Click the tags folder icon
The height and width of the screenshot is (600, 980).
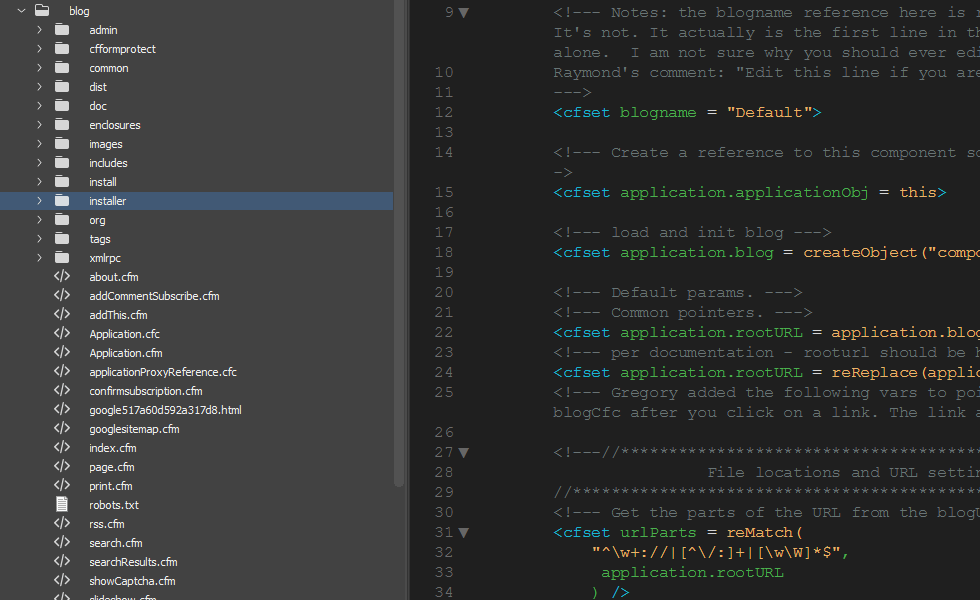(x=62, y=238)
